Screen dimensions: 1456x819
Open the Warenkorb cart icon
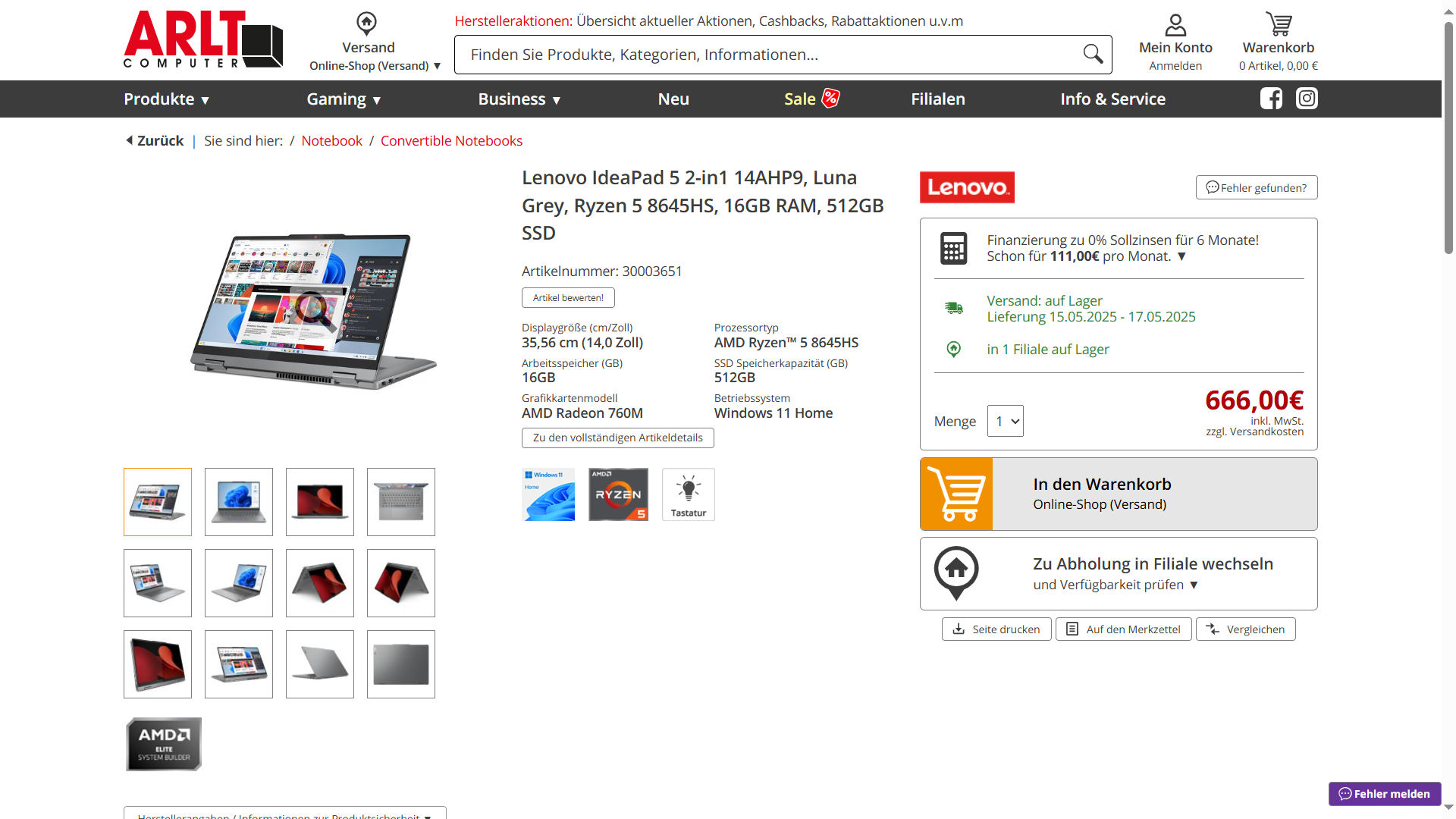(1278, 24)
